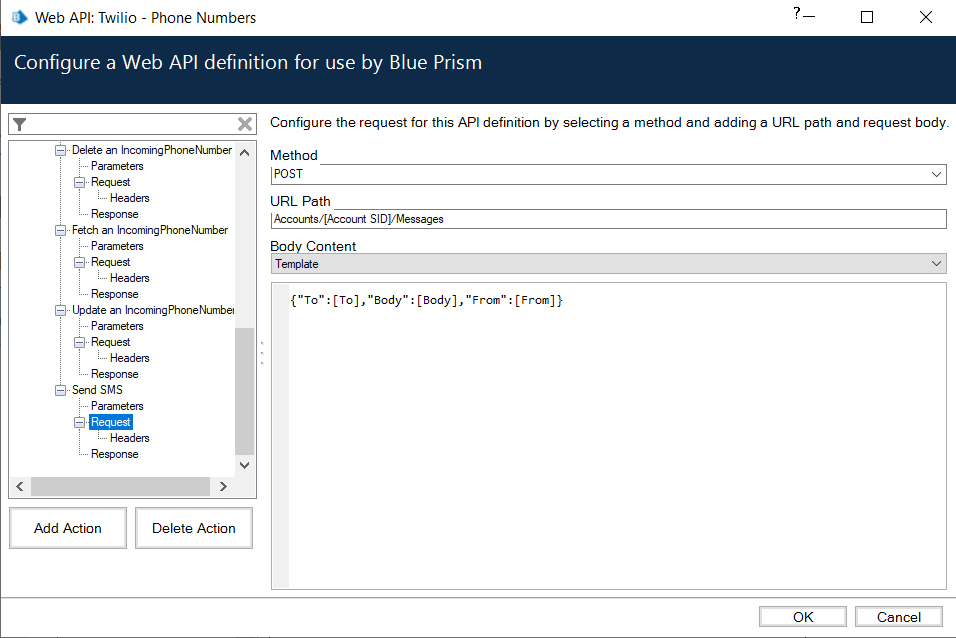The width and height of the screenshot is (956, 638).
Task: Select the Send SMS action
Action: point(97,390)
